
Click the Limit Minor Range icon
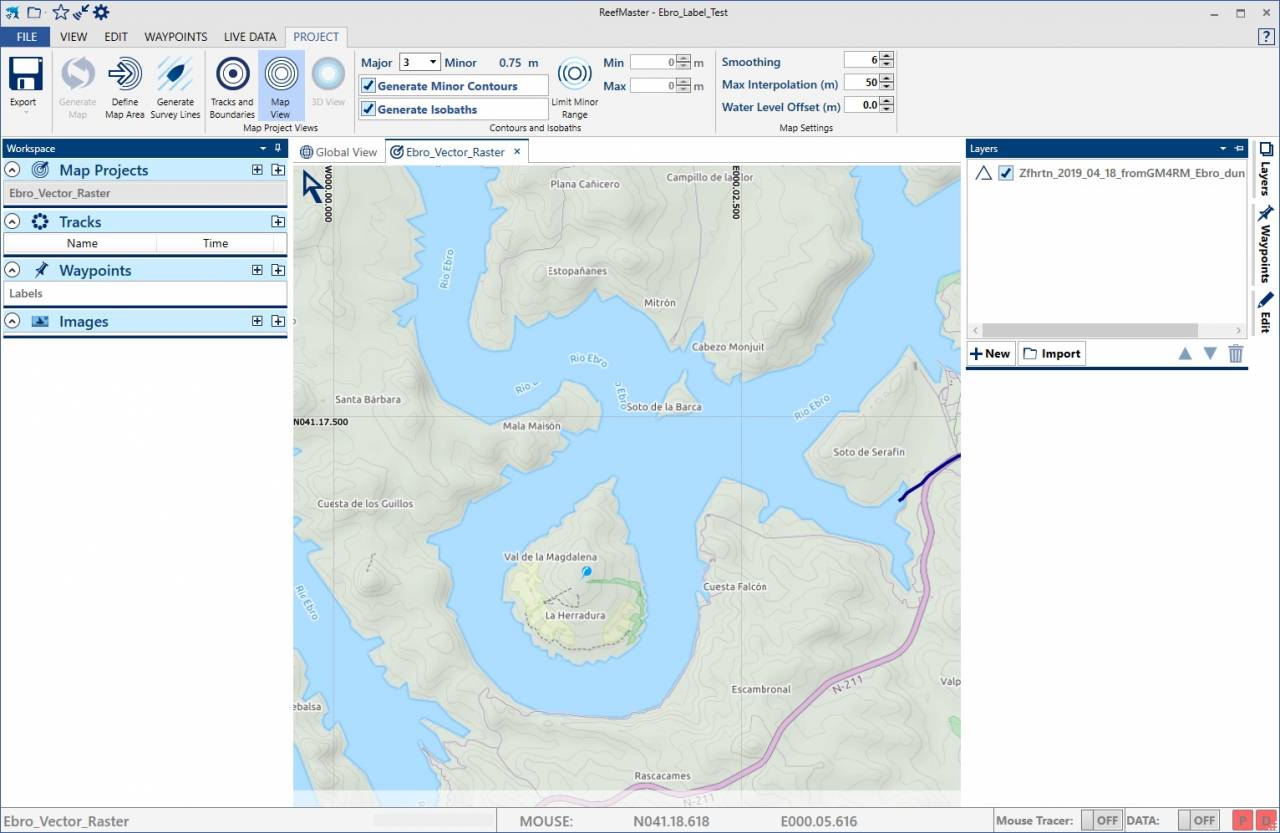tap(574, 75)
